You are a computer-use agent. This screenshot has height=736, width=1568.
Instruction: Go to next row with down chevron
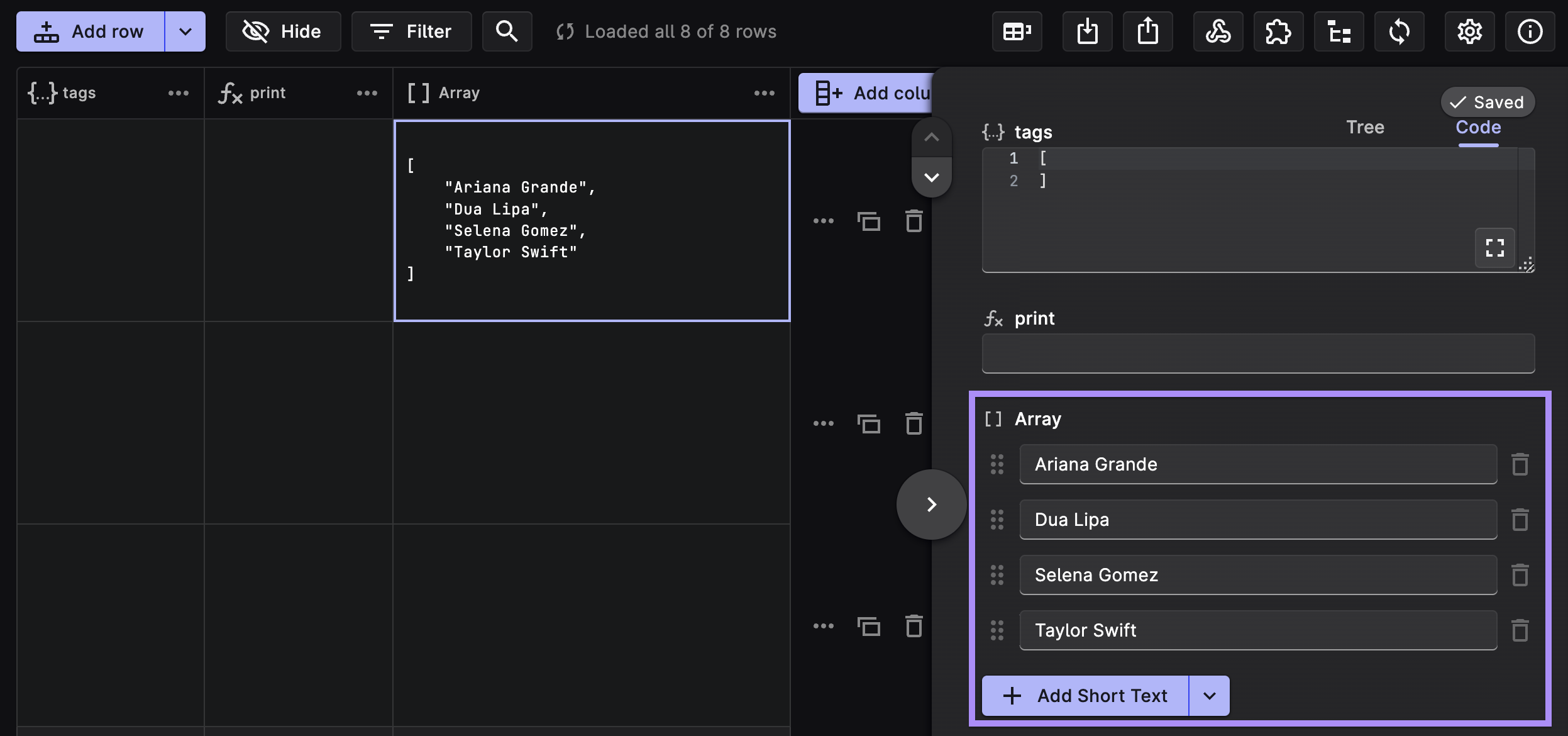click(x=931, y=177)
